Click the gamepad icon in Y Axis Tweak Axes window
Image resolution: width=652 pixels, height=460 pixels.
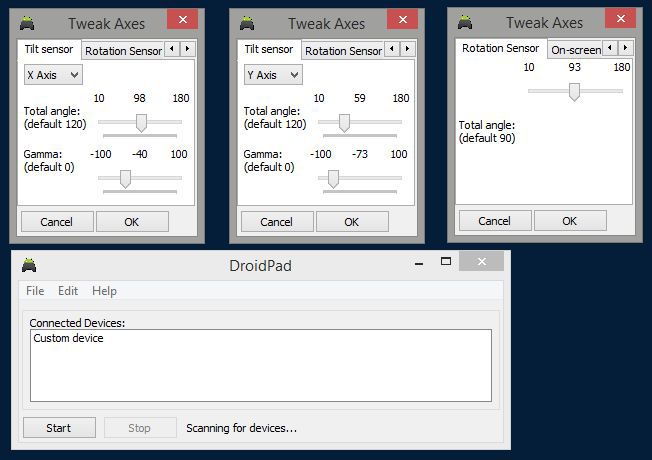click(247, 23)
